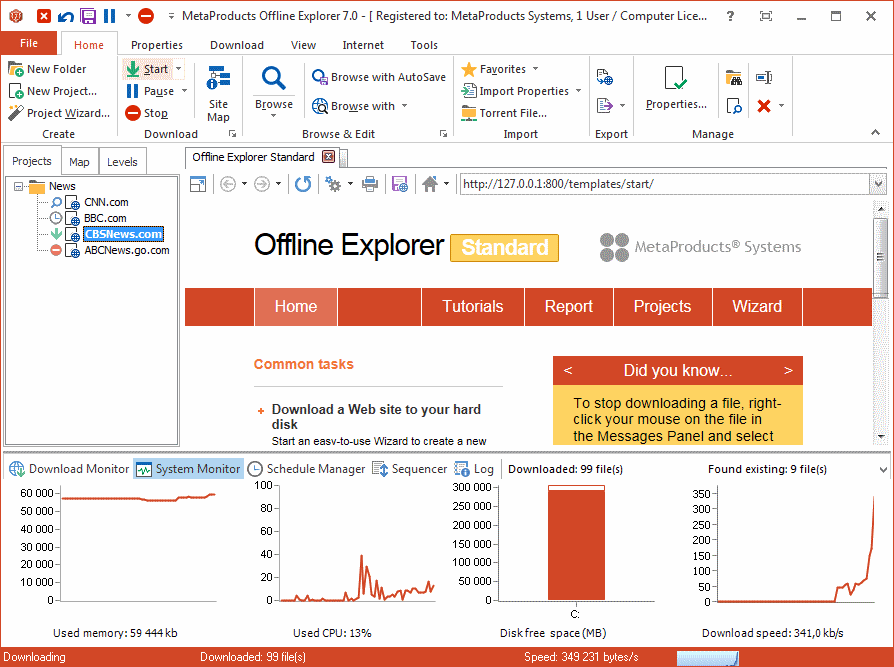Open the browser Print icon
Viewport: 894px width, 667px height.
tap(371, 184)
